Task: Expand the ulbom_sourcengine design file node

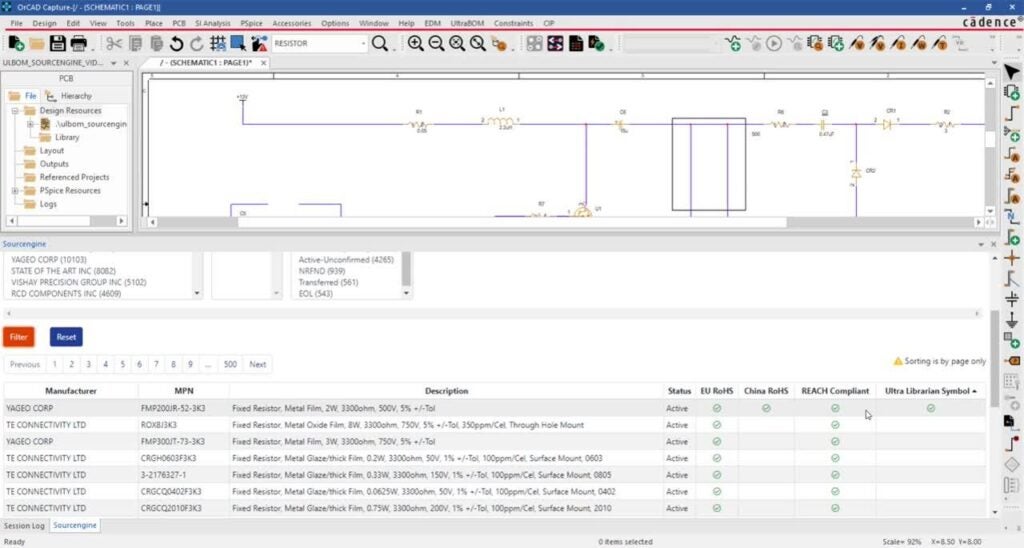Action: coord(30,124)
